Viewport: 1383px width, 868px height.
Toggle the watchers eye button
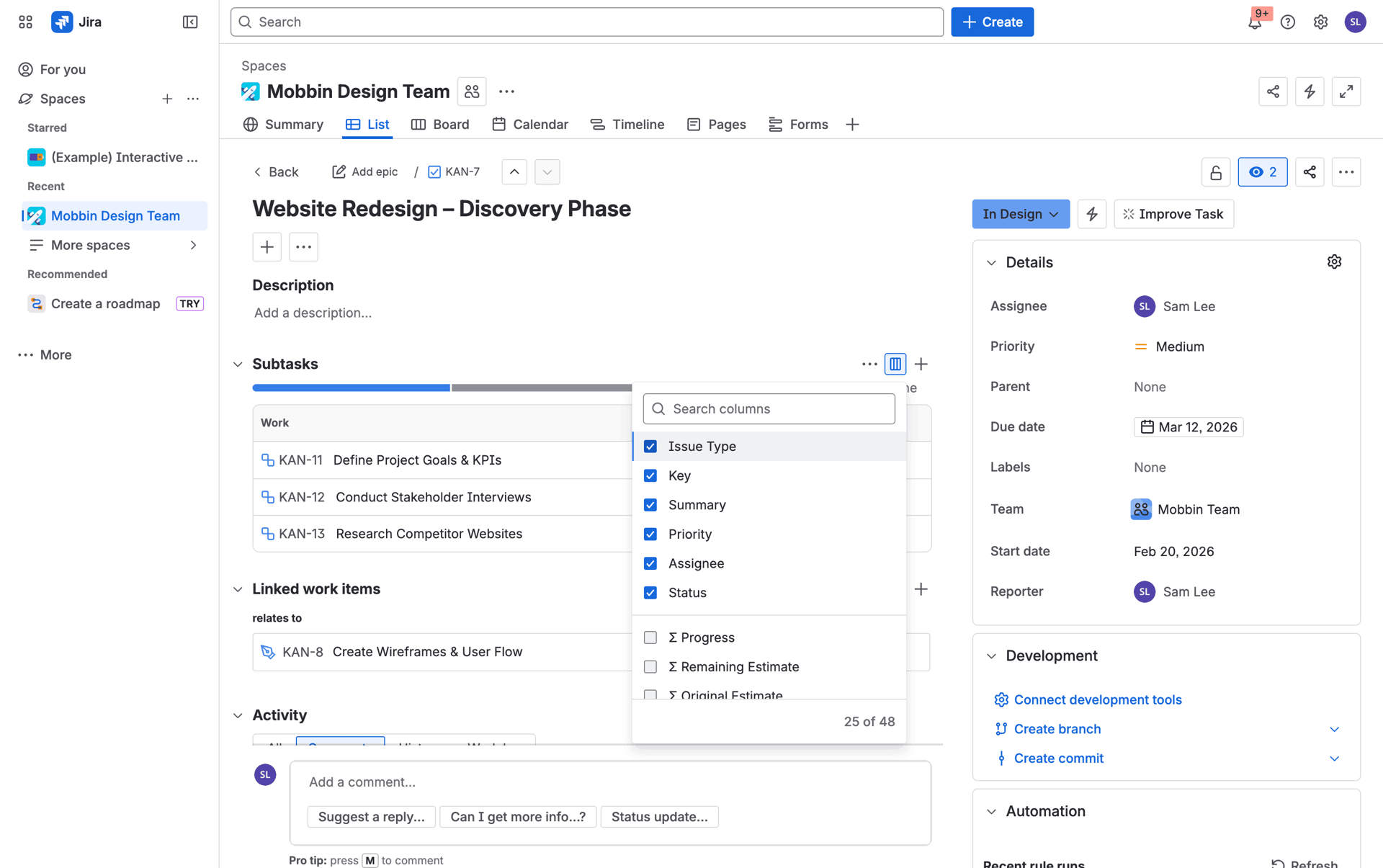coord(1262,172)
